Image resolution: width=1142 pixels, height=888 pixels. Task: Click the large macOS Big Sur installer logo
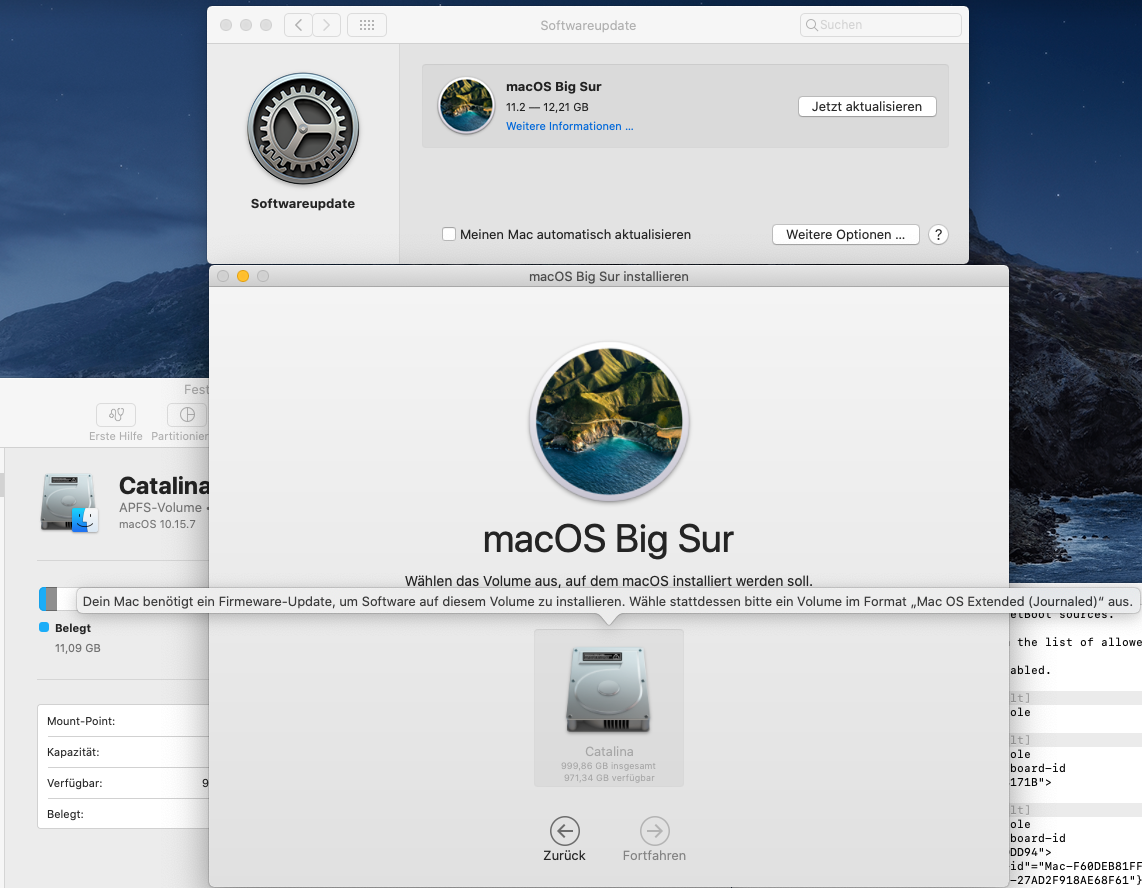coord(609,422)
